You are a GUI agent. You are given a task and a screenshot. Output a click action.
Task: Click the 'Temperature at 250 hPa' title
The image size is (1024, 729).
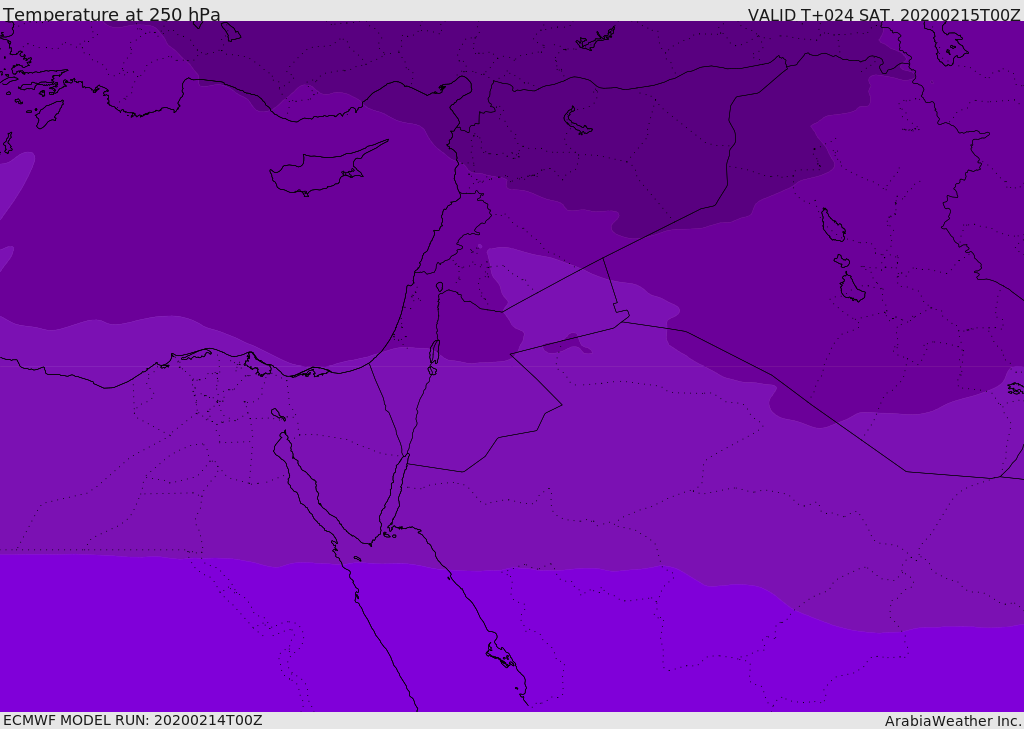[112, 14]
